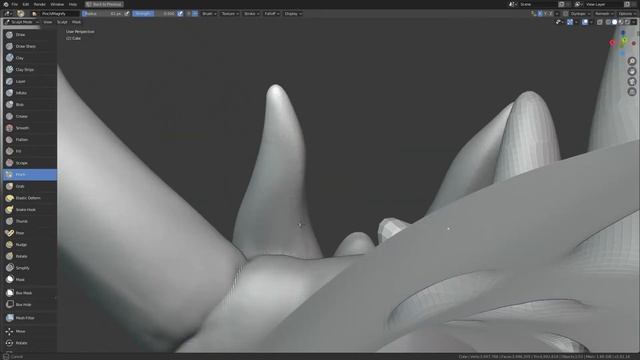640x360 pixels.
Task: Click the Back to Previous button
Action: (104, 4)
